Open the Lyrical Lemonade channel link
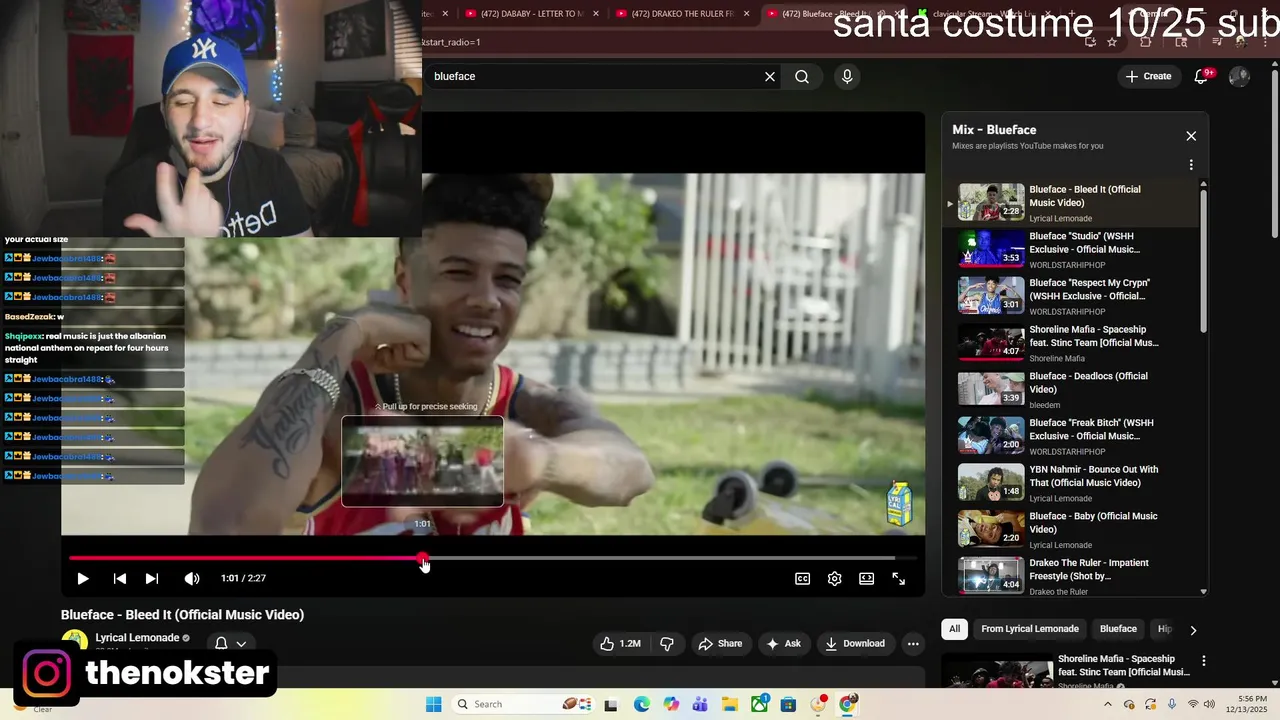The height and width of the screenshot is (720, 1280). [137, 638]
